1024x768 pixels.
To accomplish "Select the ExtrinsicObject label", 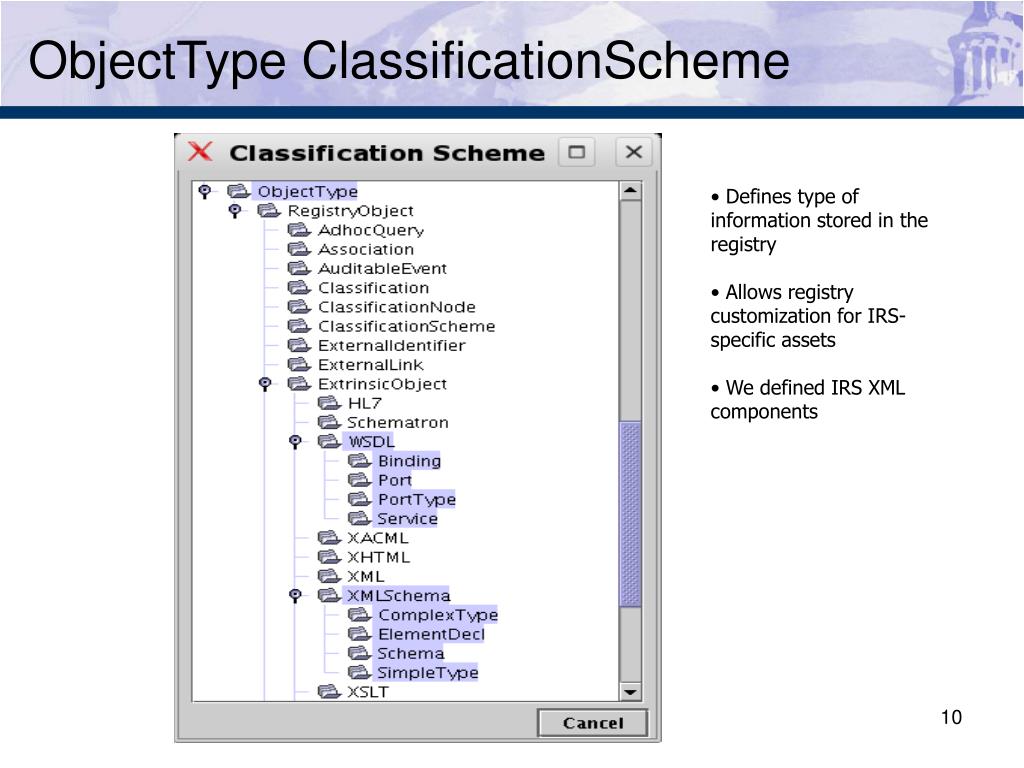I will coord(382,384).
